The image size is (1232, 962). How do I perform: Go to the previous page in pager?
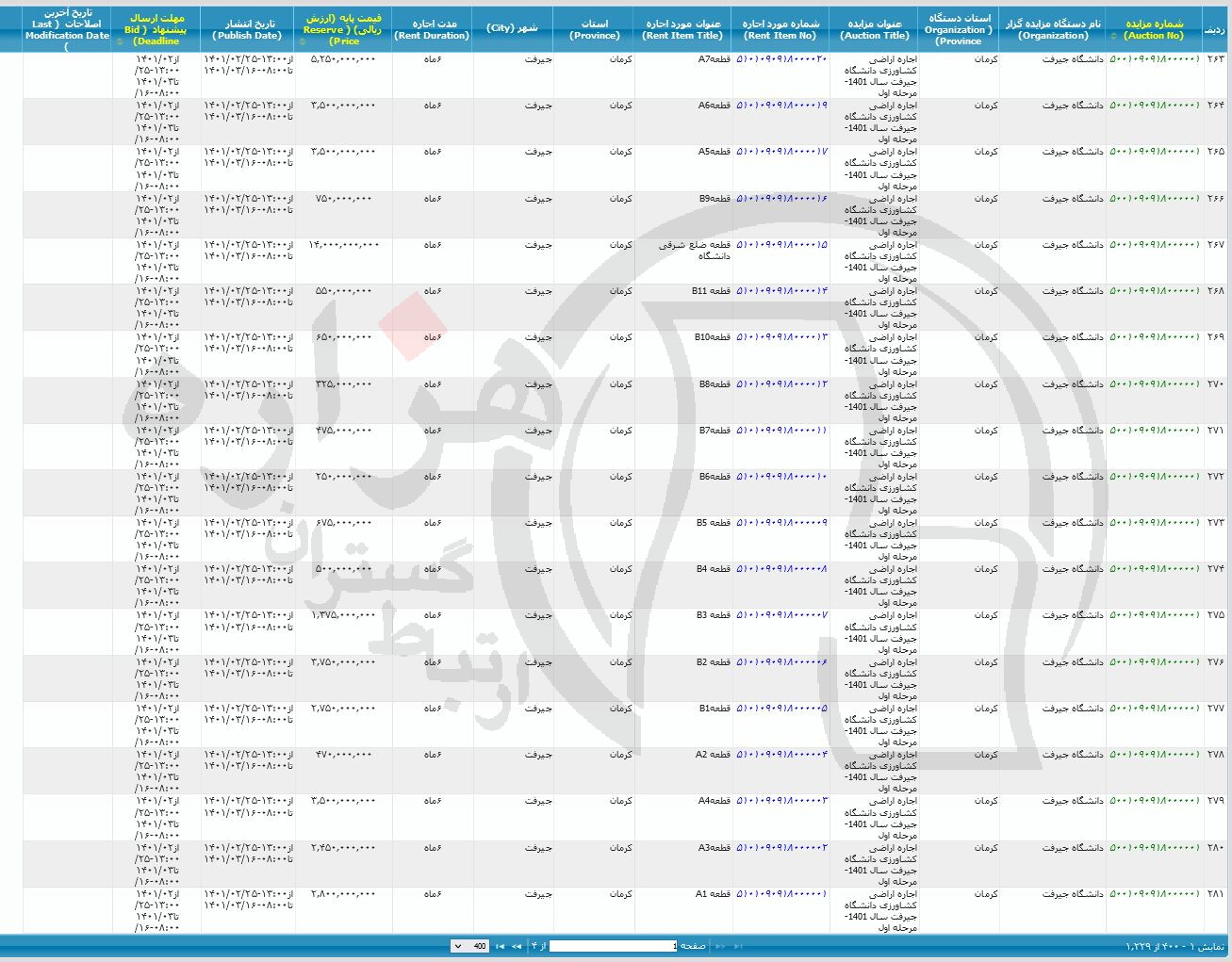click(720, 946)
